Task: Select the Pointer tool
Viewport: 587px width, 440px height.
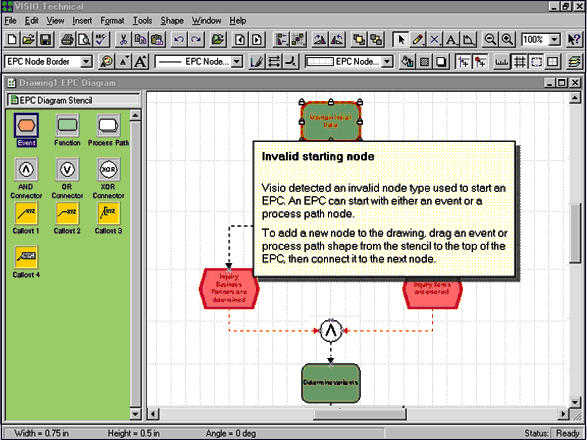Action: (401, 39)
